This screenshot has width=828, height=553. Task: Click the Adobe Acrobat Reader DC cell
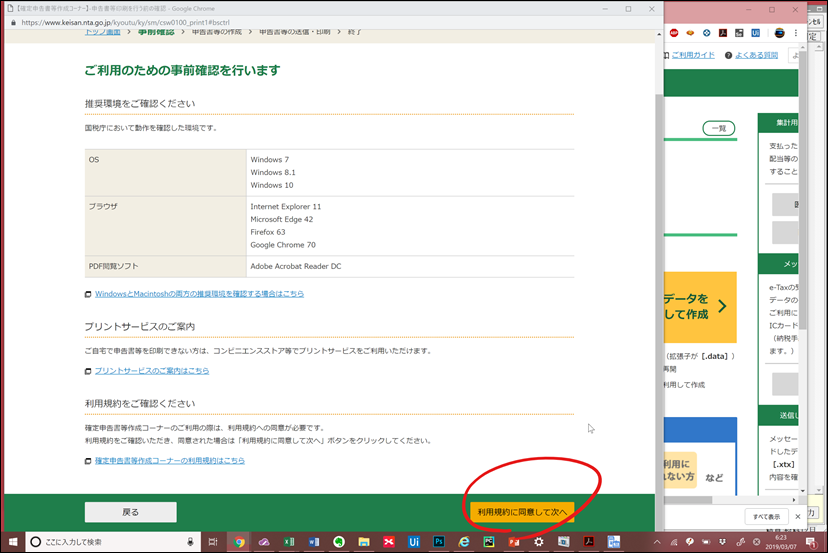(x=410, y=266)
